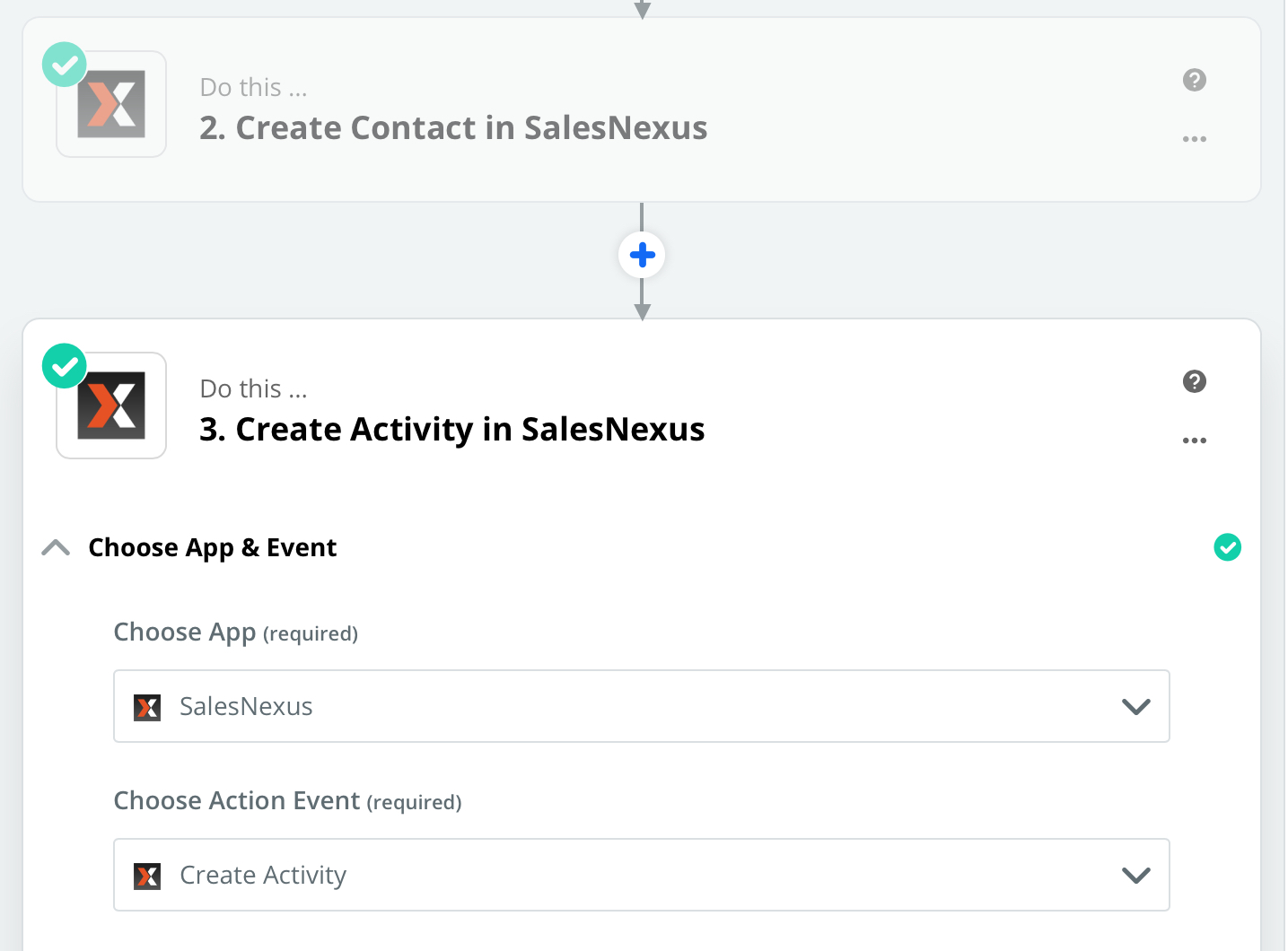Expand the Choose Action Event dropdown arrow
This screenshot has width=1288, height=951.
click(1135, 876)
